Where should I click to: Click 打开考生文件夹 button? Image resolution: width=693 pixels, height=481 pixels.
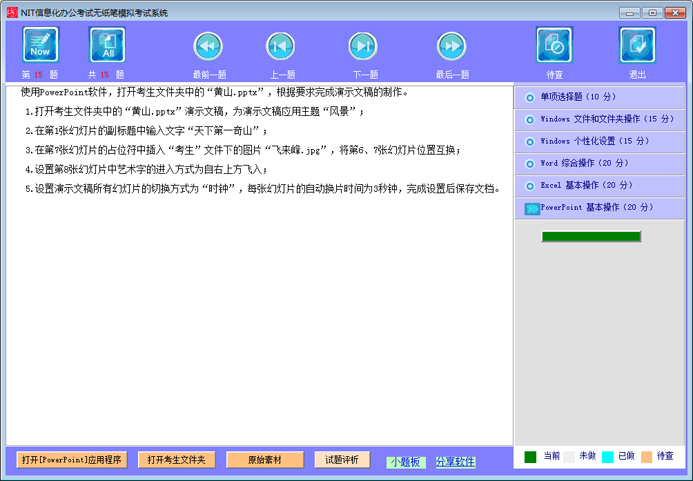point(176,460)
